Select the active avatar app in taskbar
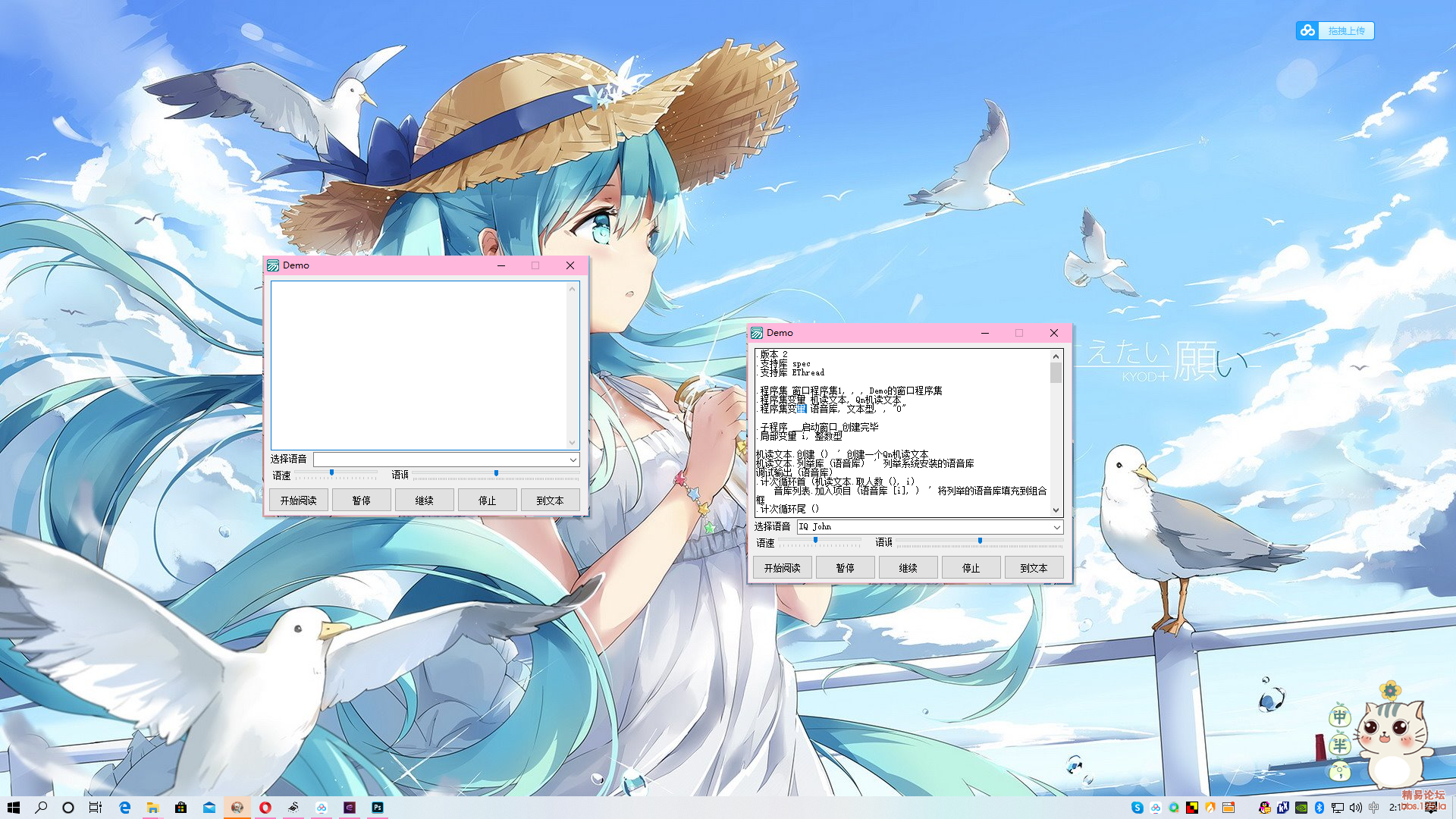 tap(237, 808)
